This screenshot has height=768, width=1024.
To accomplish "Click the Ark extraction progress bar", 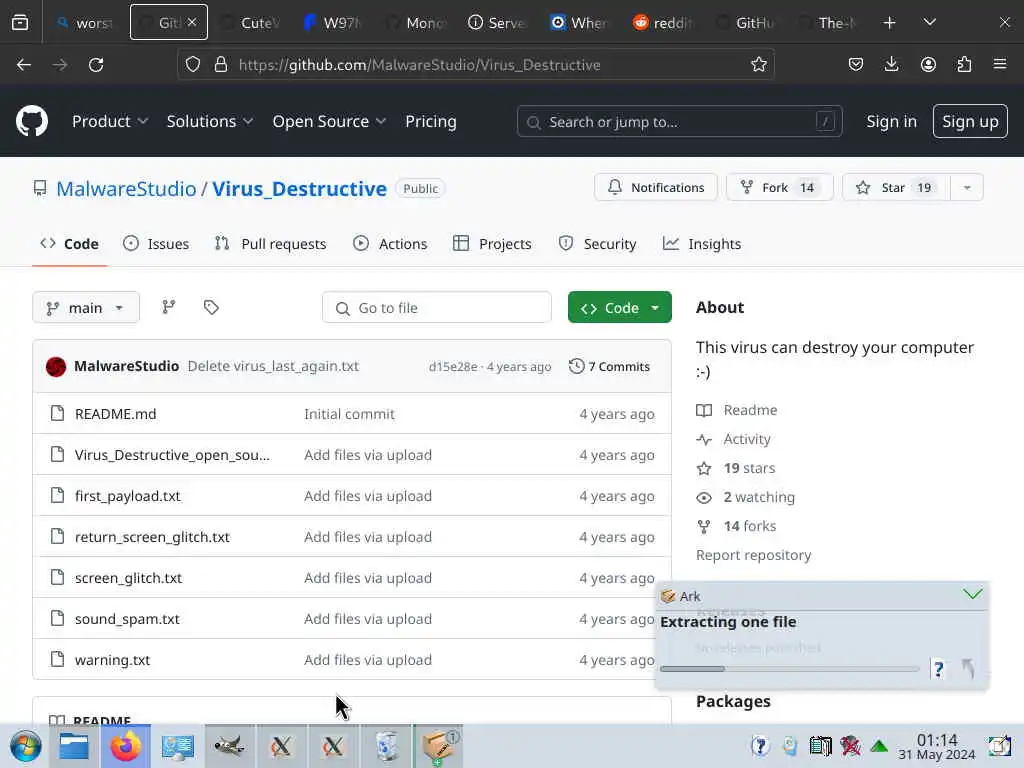I will pyautogui.click(x=789, y=669).
